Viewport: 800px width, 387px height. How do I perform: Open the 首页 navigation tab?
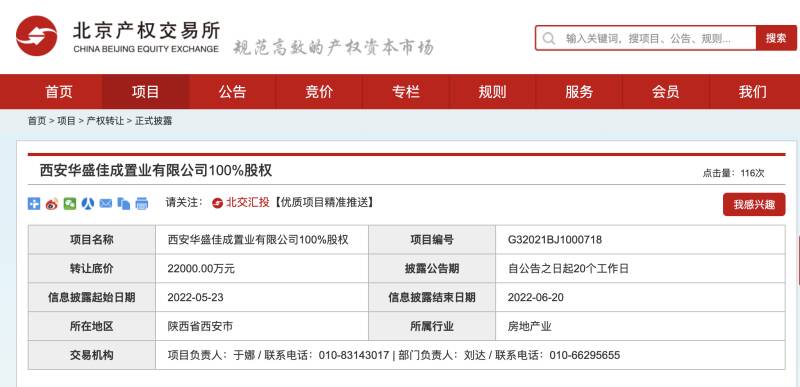59,92
